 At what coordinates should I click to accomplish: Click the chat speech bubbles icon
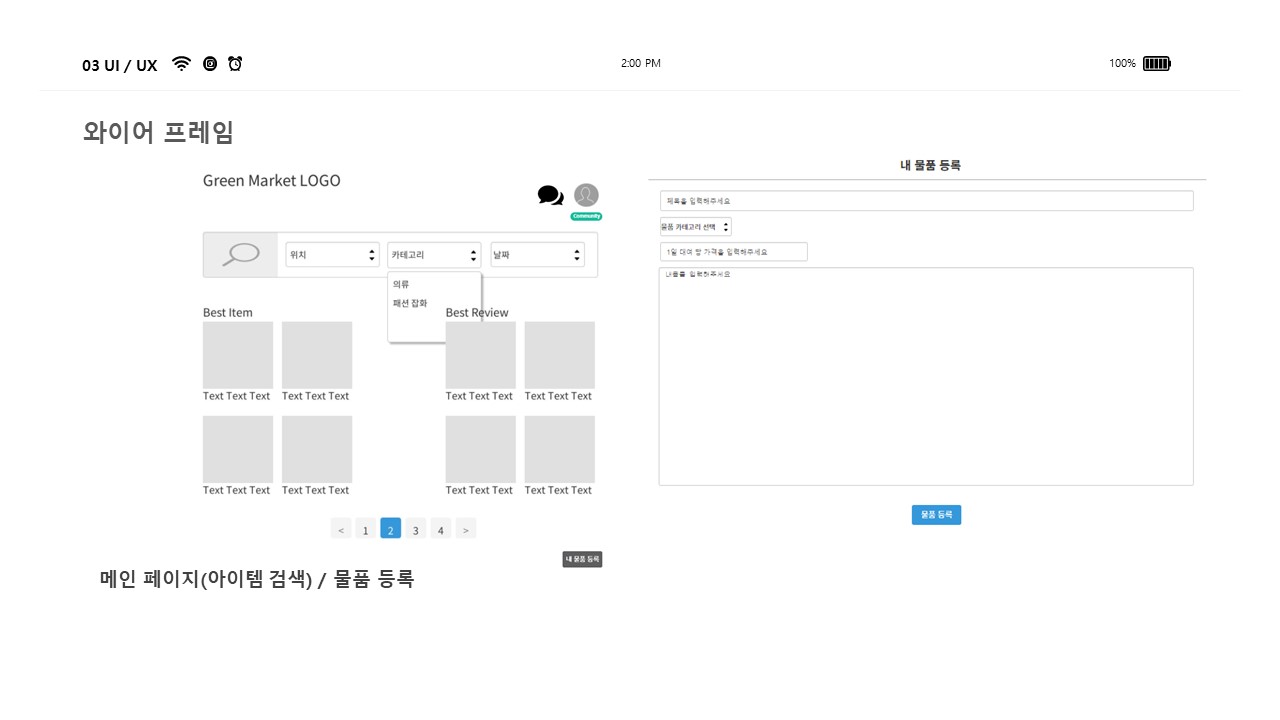coord(550,196)
